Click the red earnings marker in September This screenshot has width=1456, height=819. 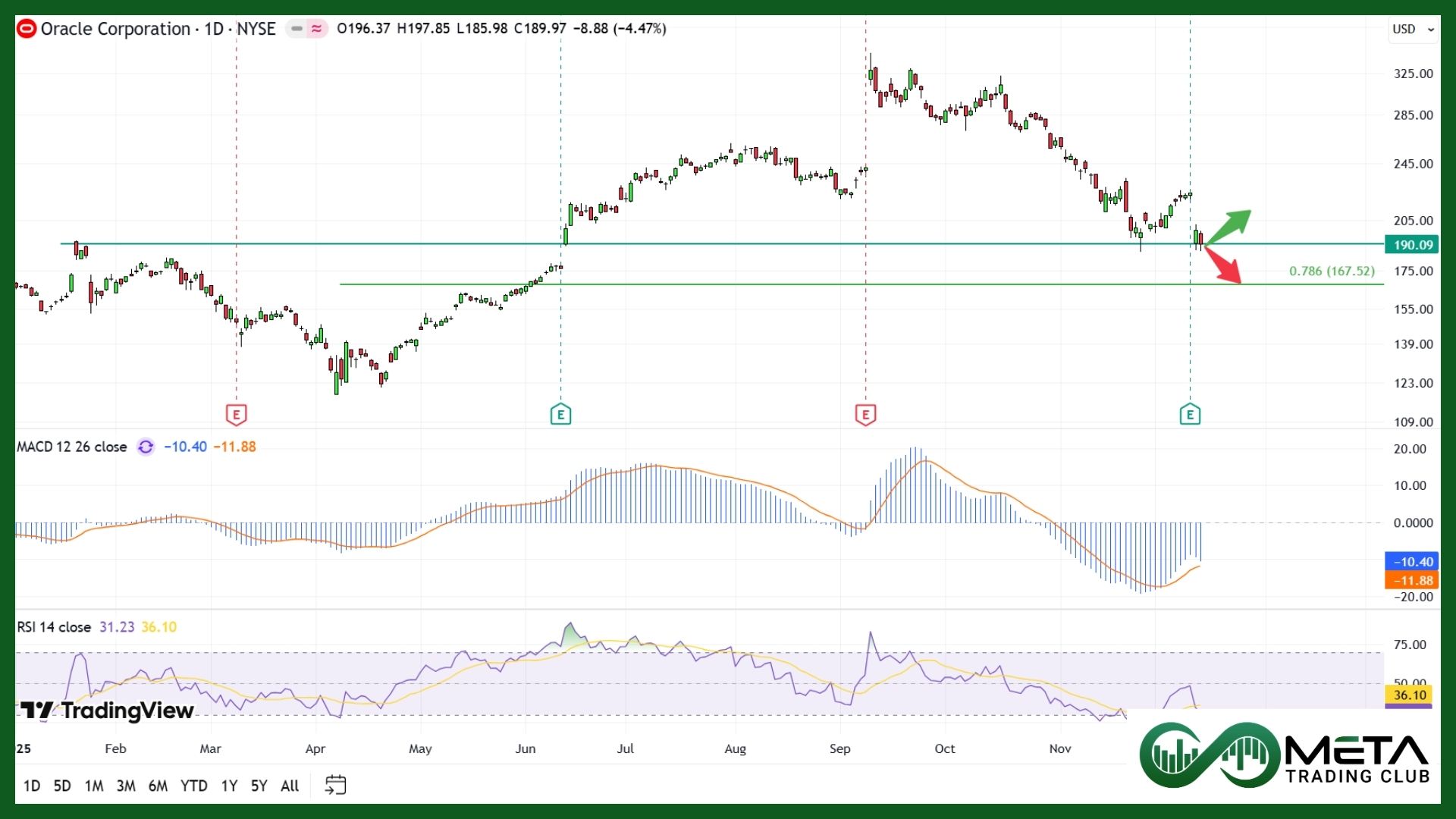point(865,414)
